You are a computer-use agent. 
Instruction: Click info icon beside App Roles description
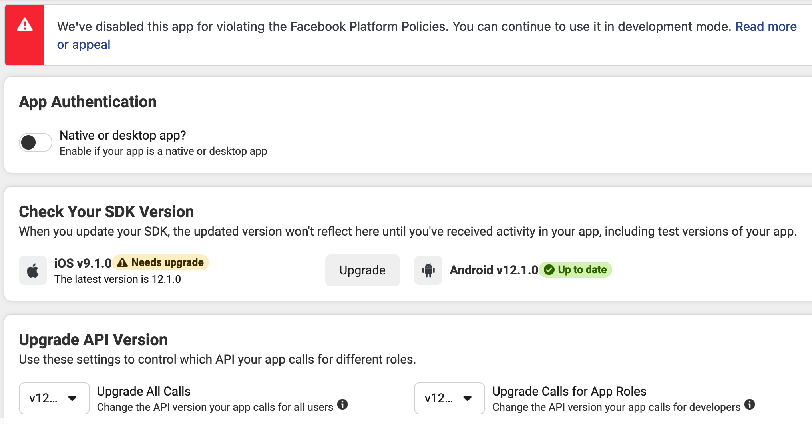pyautogui.click(x=749, y=405)
